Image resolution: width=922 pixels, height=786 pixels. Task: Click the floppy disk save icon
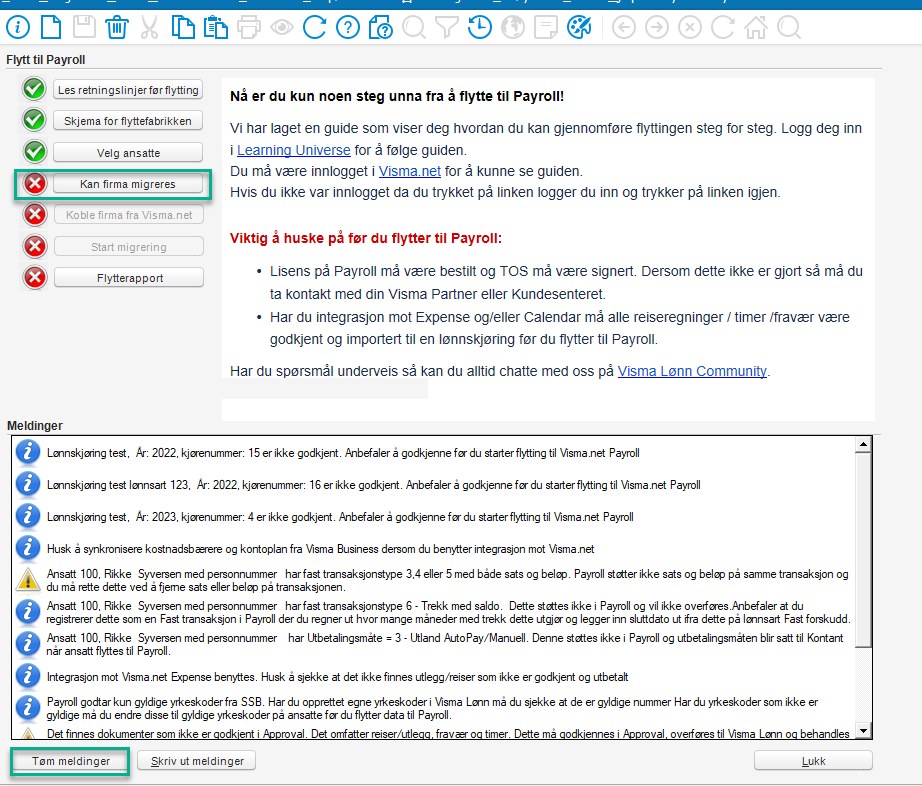[84, 27]
